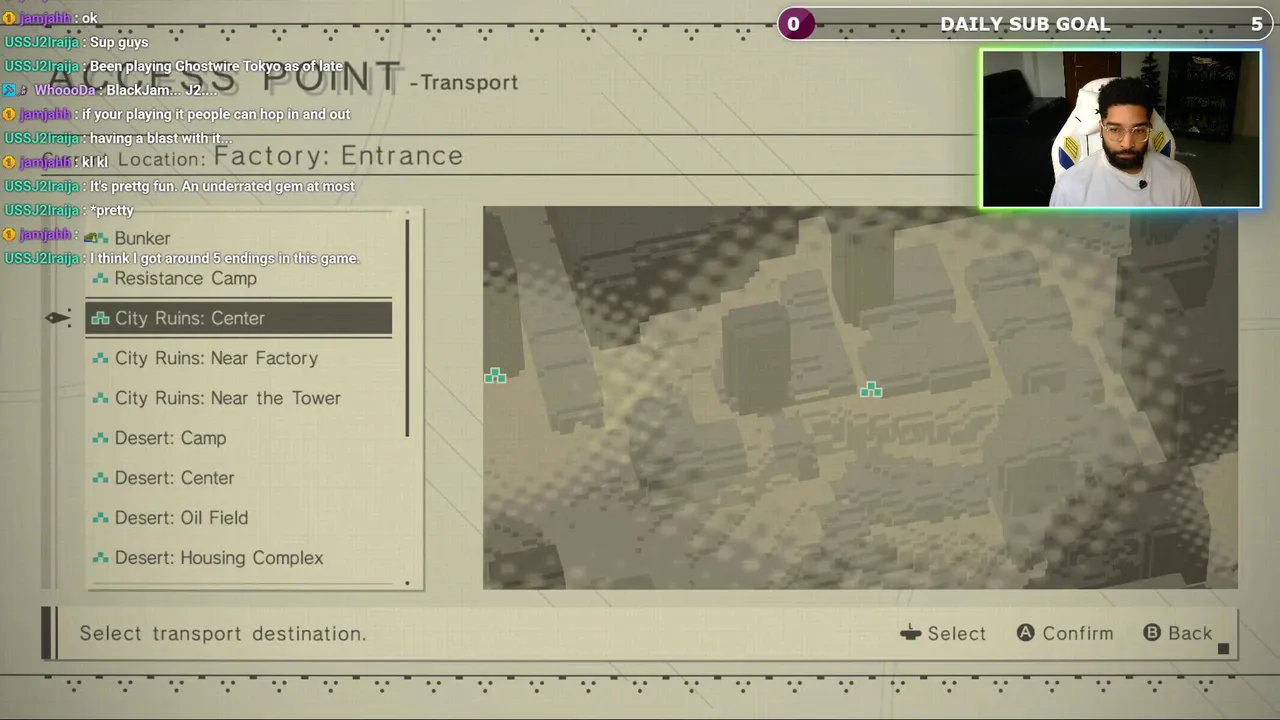Click access point icon beside Desert: Oil Field
The width and height of the screenshot is (1280, 720).
100,518
